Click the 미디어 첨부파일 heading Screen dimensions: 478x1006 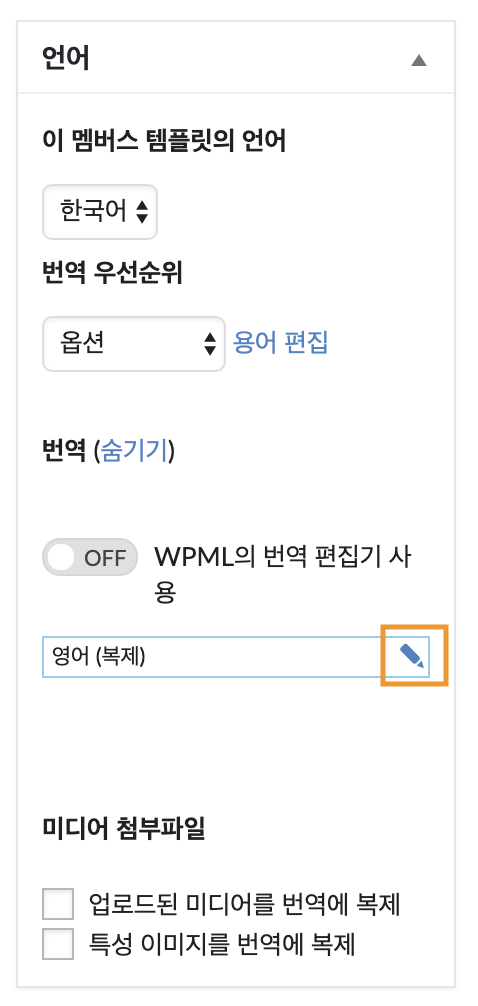coord(124,829)
